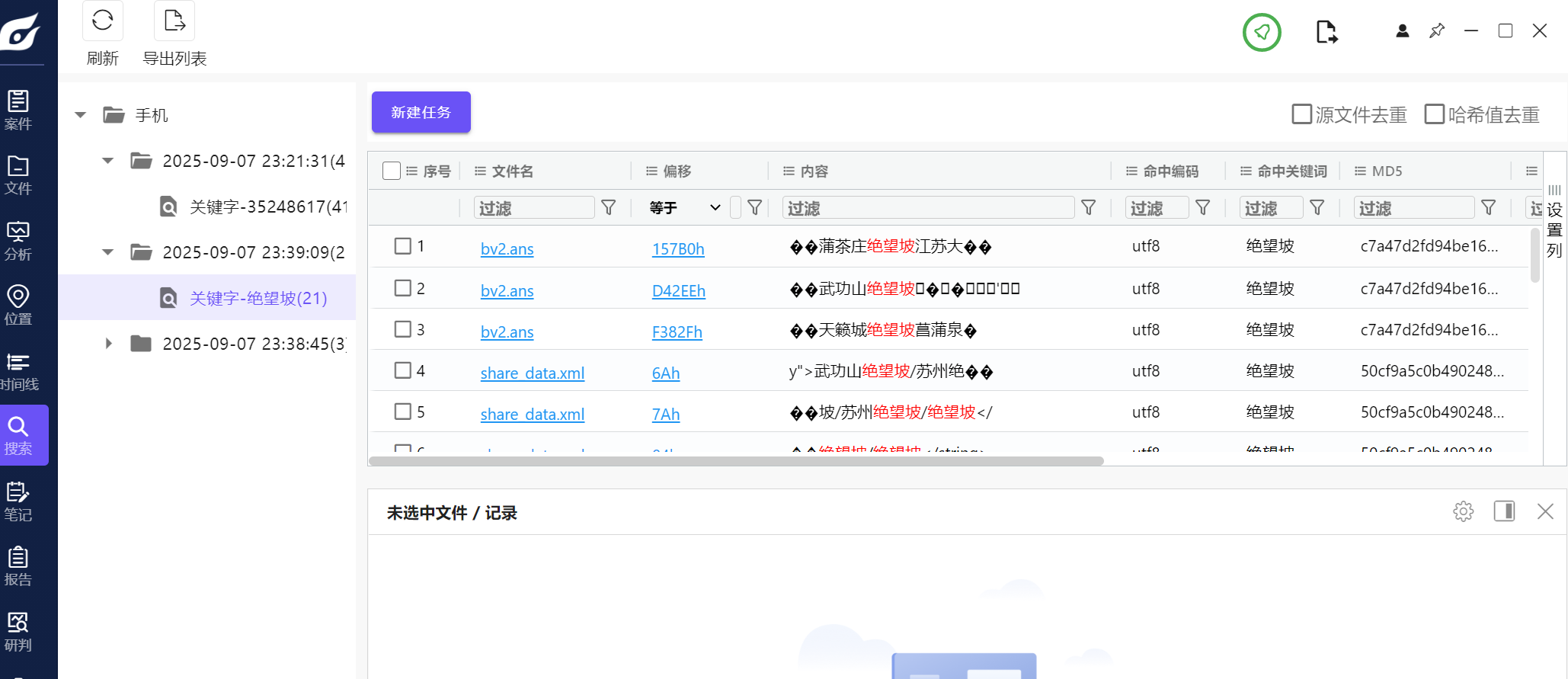This screenshot has height=679, width=1568.
Task: Open the 案件 (Case) sidebar section
Action: [x=18, y=110]
